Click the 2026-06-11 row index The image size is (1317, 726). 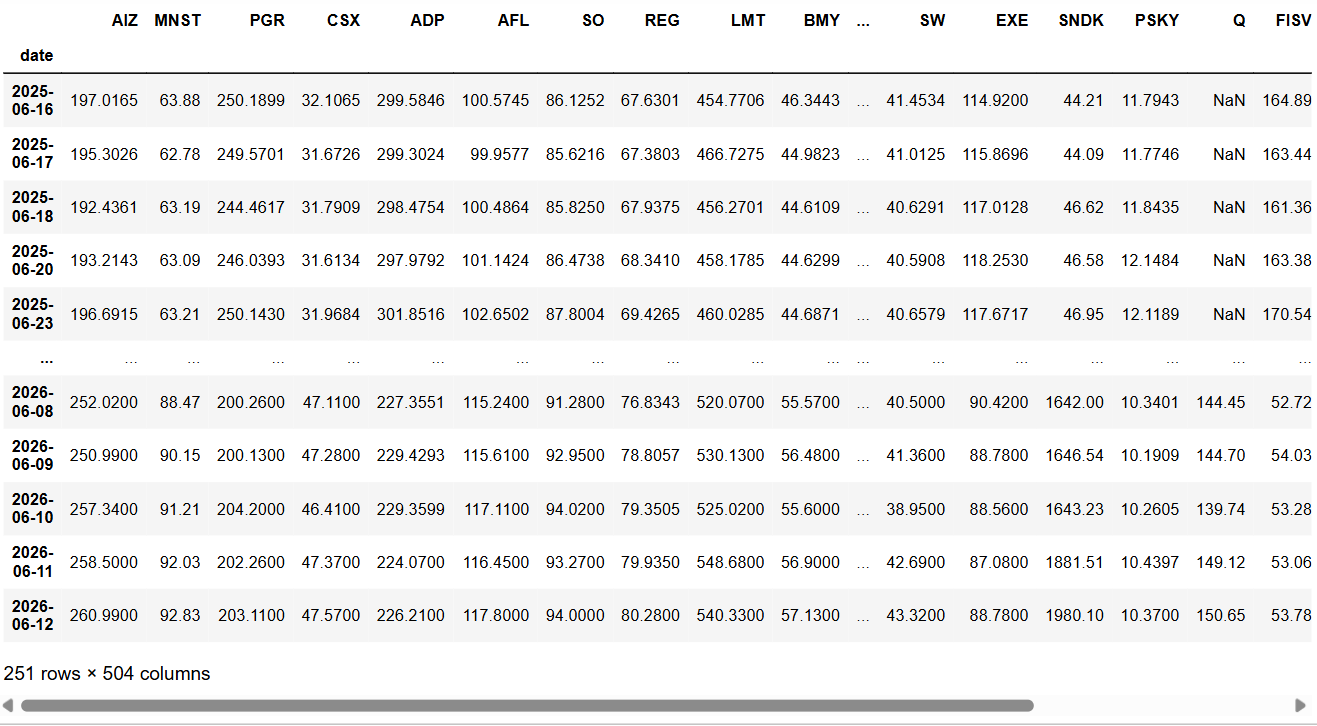(33, 562)
